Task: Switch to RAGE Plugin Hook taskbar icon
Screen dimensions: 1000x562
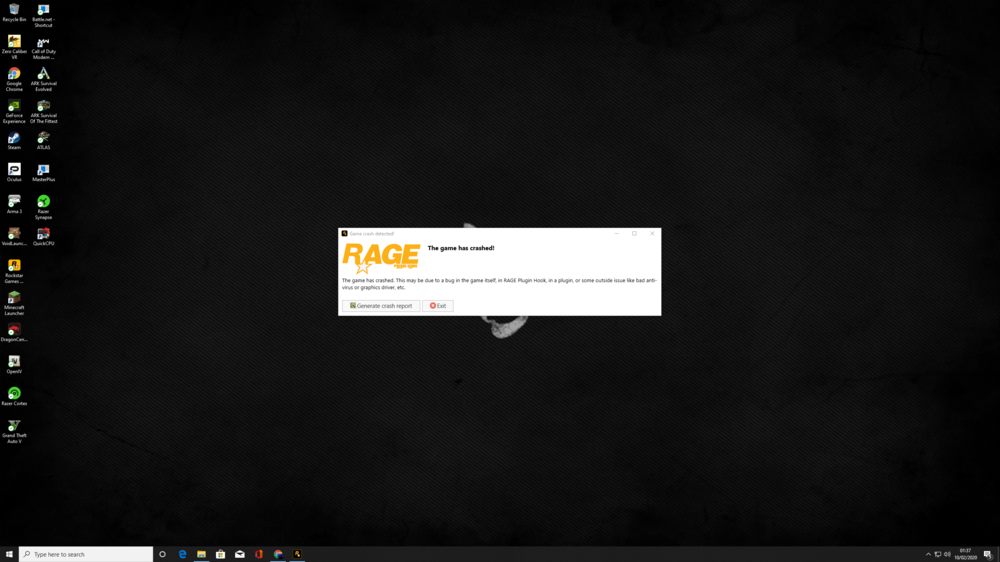Action: point(297,554)
